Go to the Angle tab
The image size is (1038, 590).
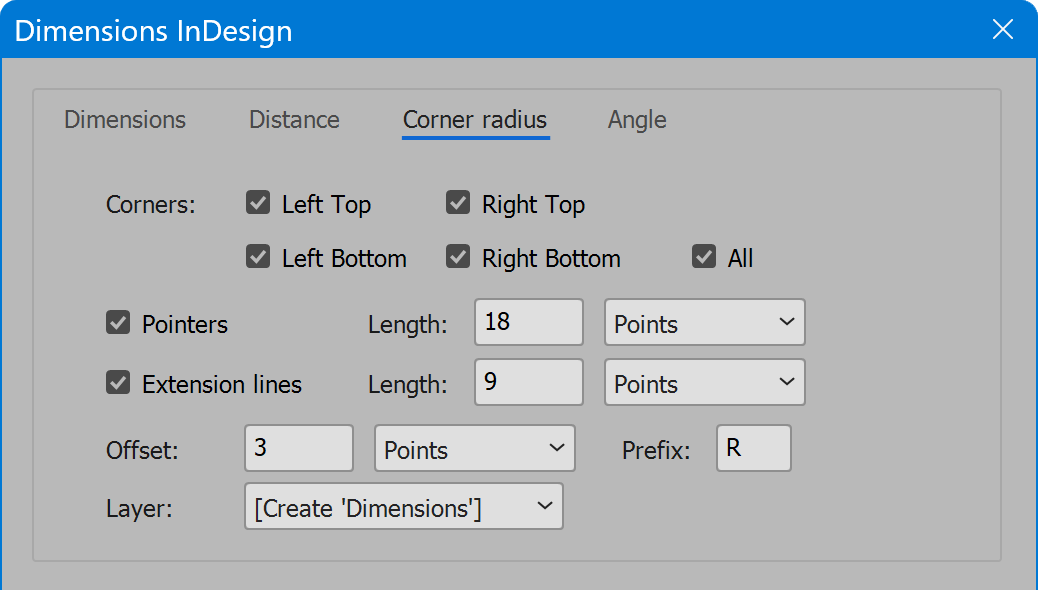pyautogui.click(x=637, y=120)
